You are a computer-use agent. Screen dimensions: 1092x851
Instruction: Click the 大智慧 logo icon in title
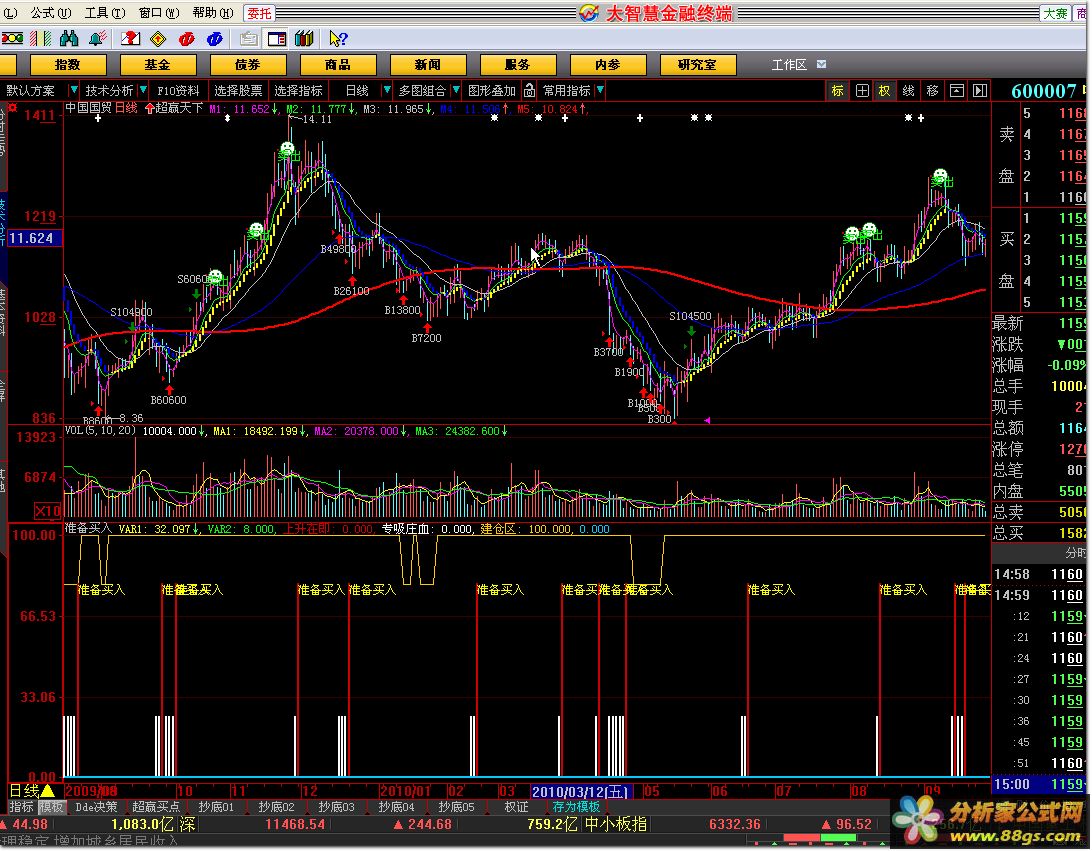tap(588, 13)
